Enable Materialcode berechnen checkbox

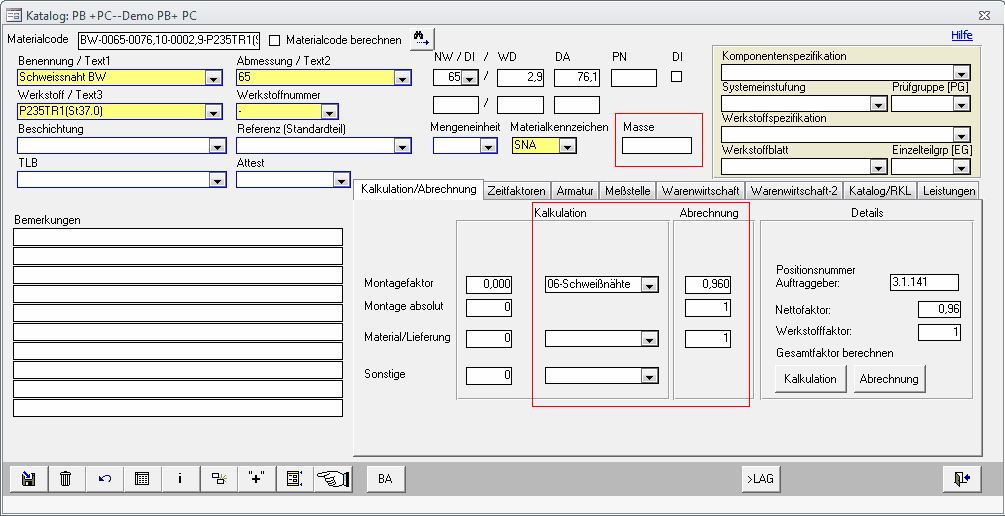275,40
